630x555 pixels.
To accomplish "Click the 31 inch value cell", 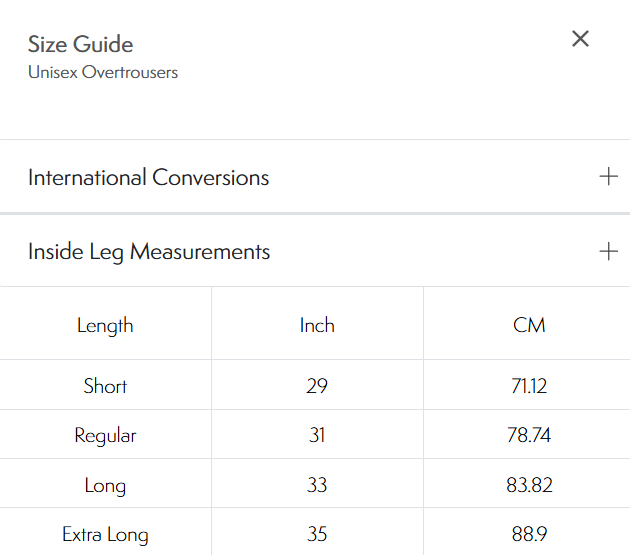I will pyautogui.click(x=317, y=435).
